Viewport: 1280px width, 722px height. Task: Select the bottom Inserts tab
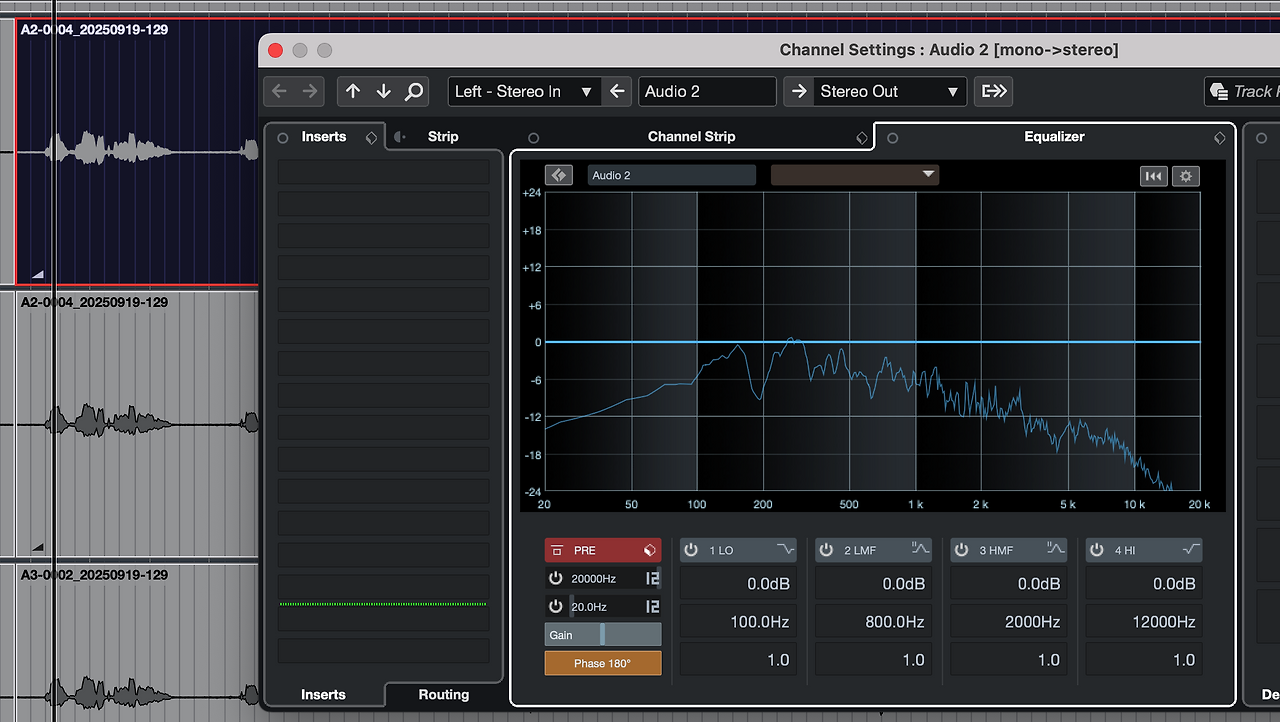click(x=323, y=694)
